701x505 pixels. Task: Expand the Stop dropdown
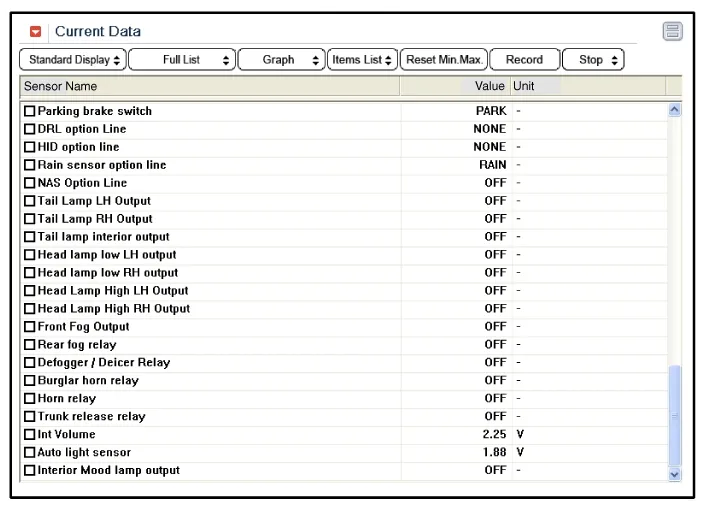(592, 60)
